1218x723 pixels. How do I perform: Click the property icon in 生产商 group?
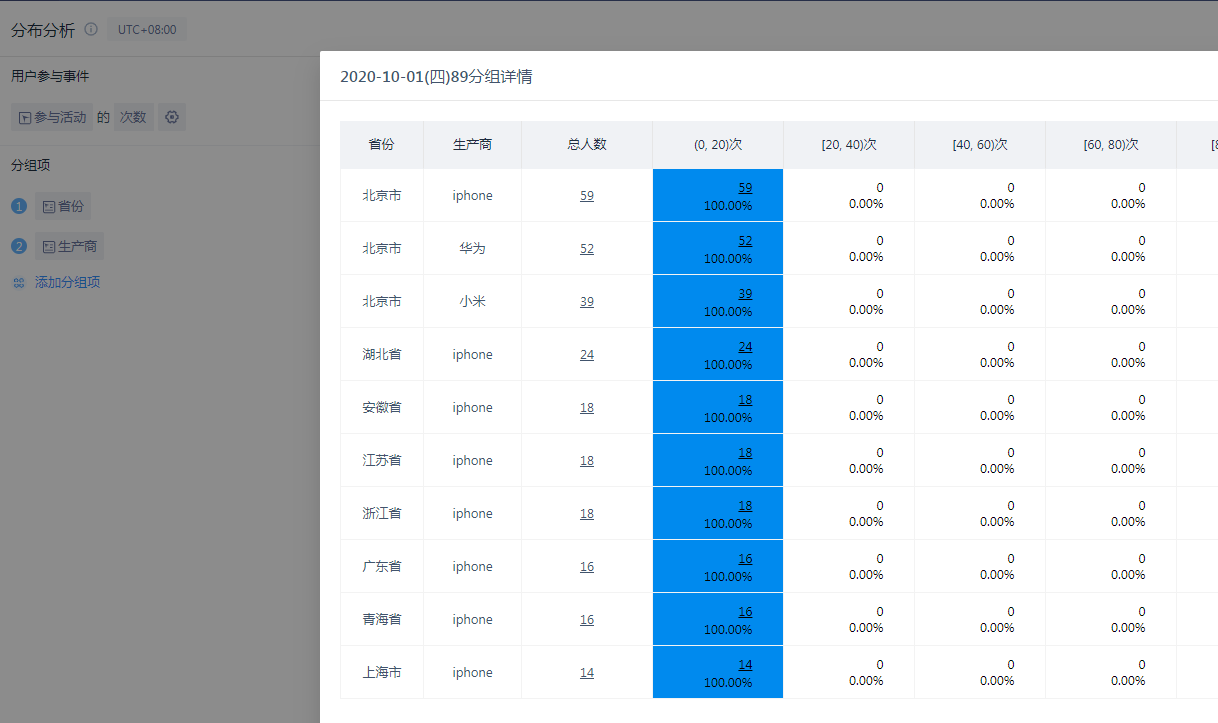tap(48, 247)
